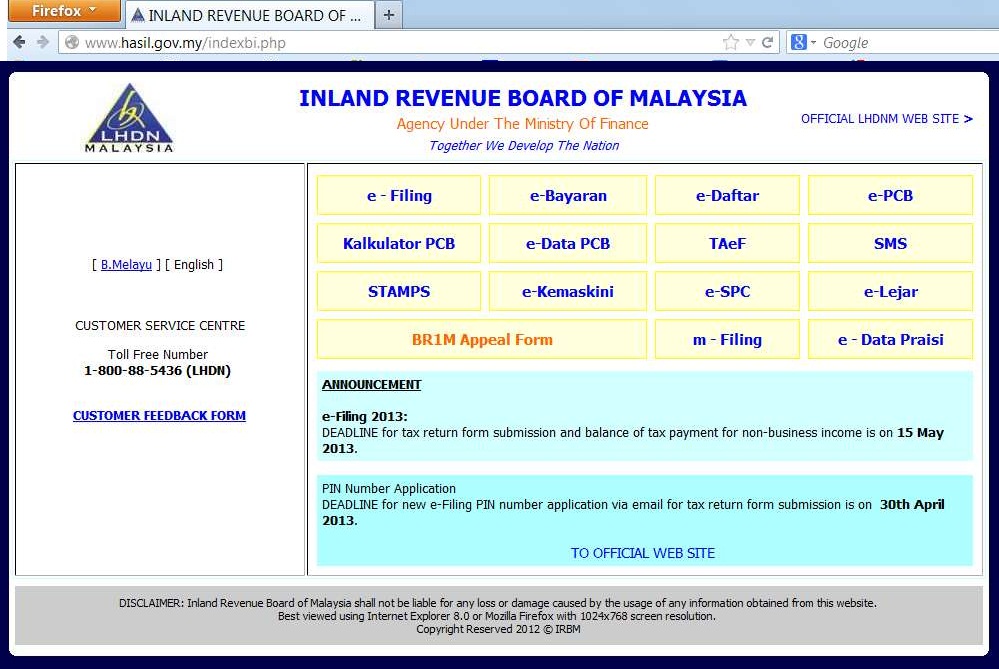The width and height of the screenshot is (999, 669).
Task: Open e-Kemaskini
Action: point(568,291)
